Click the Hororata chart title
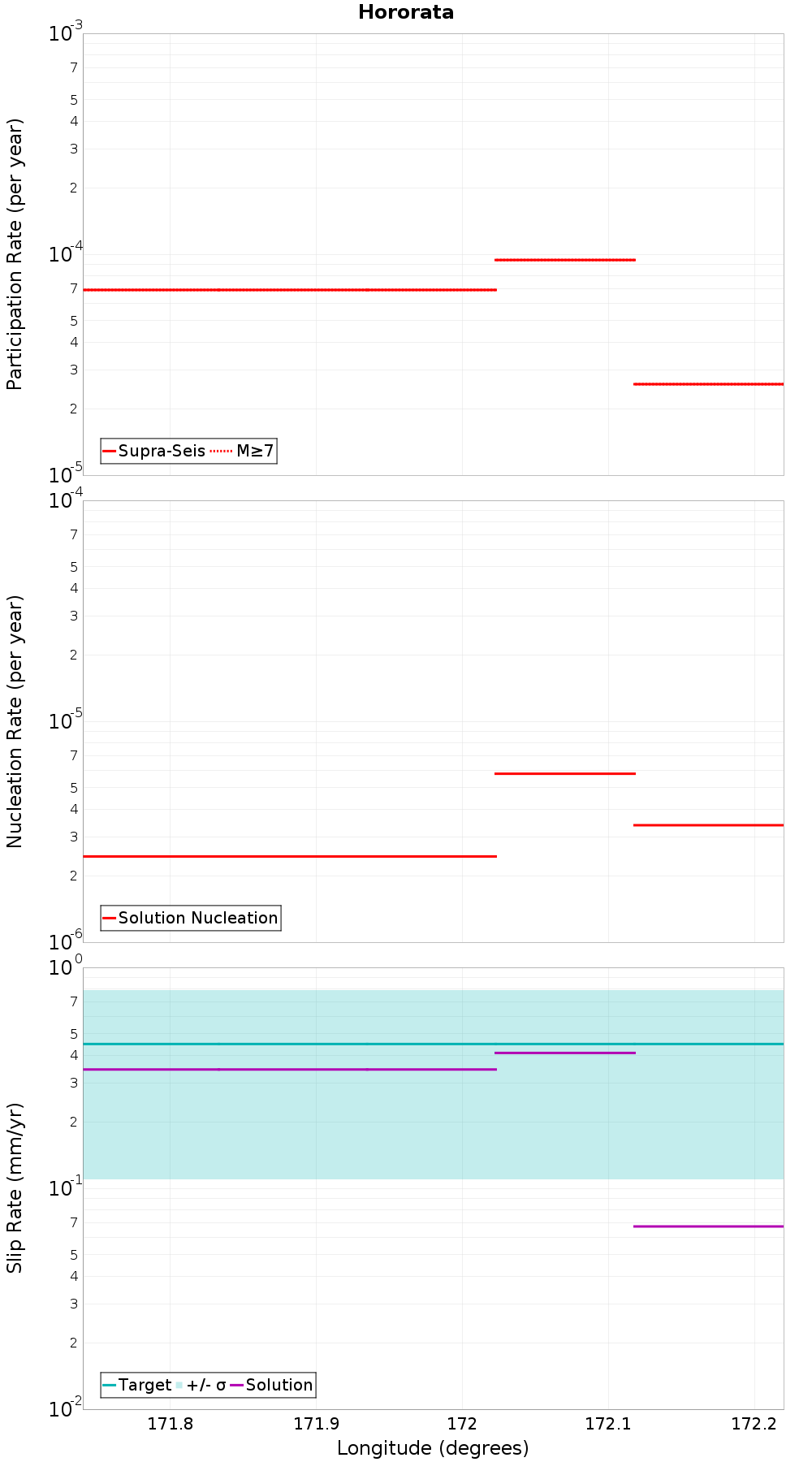This screenshot has width=812, height=1462. [x=406, y=12]
